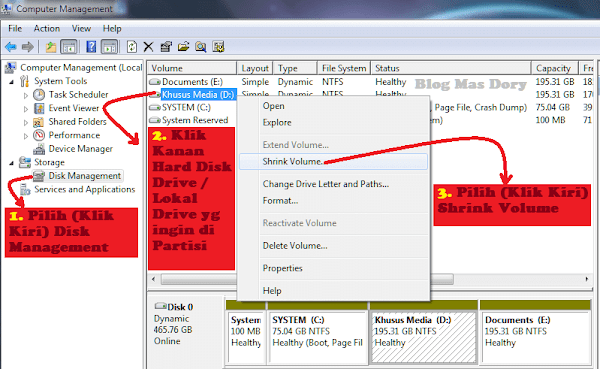Open the blue Help question mark icon
The height and width of the screenshot is (369, 600).
91,47
